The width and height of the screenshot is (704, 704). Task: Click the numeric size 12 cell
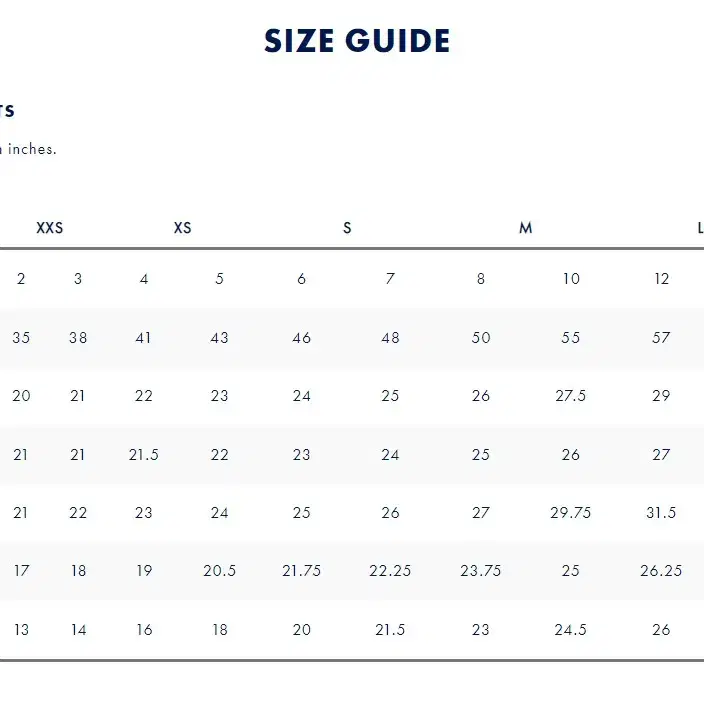pyautogui.click(x=661, y=279)
